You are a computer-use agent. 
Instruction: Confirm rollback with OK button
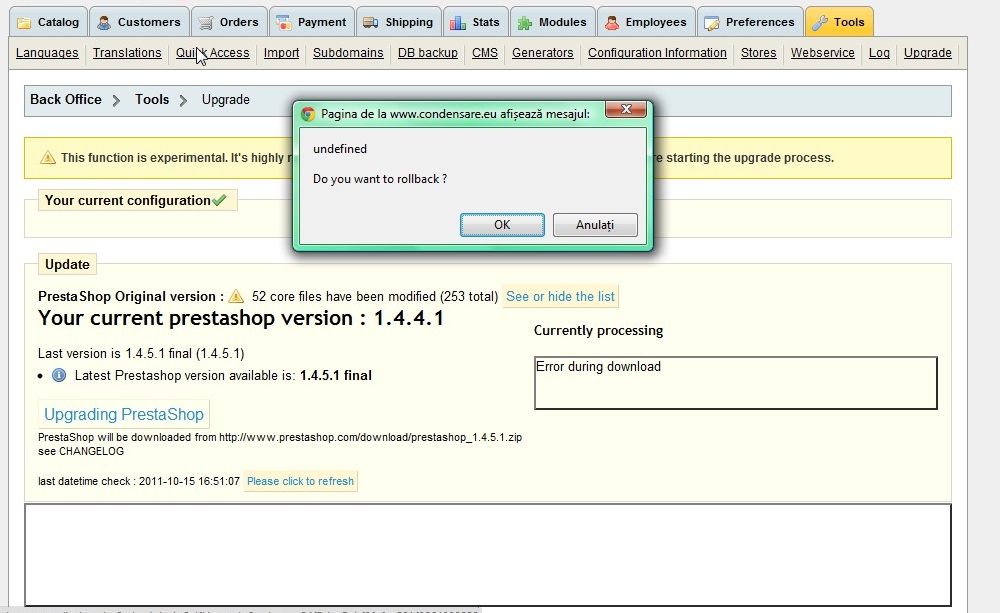pyautogui.click(x=502, y=225)
